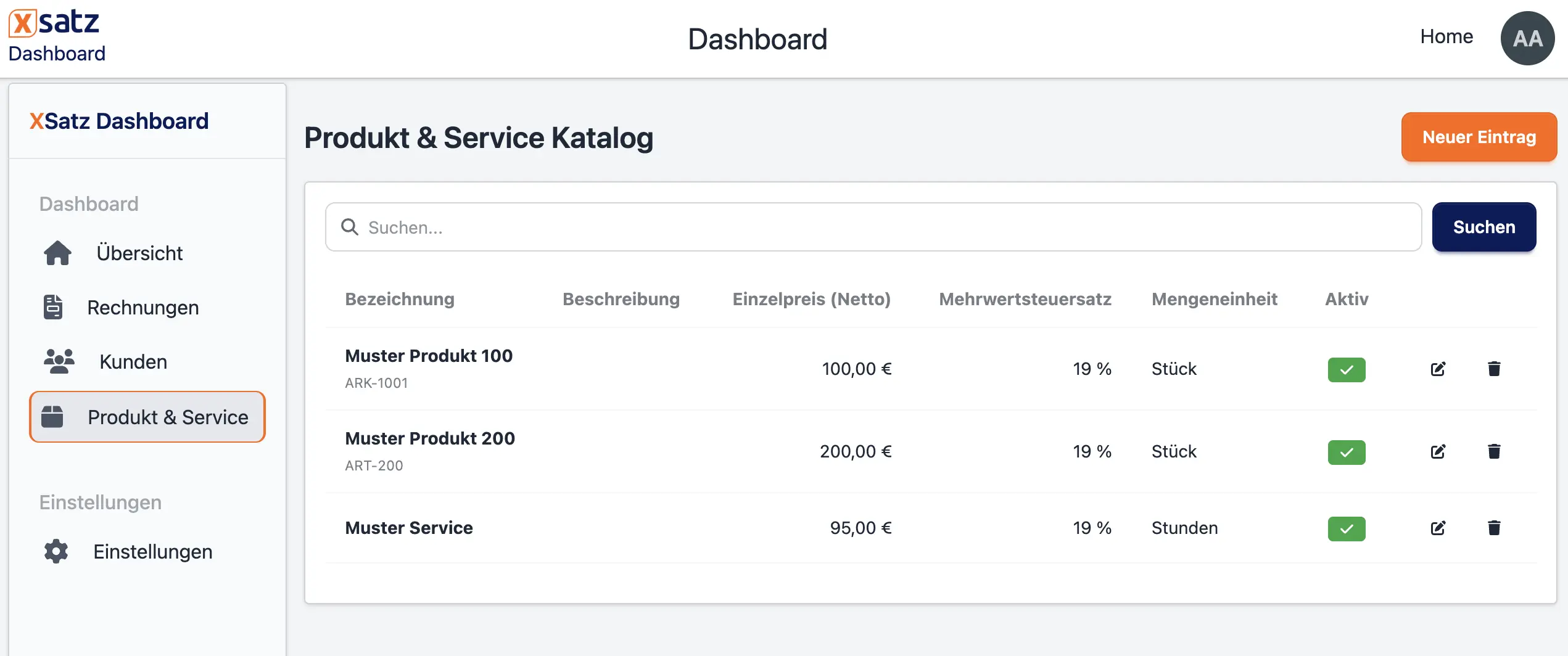The image size is (1568, 656).
Task: Click the magnifier icon in the search bar
Action: 350,227
